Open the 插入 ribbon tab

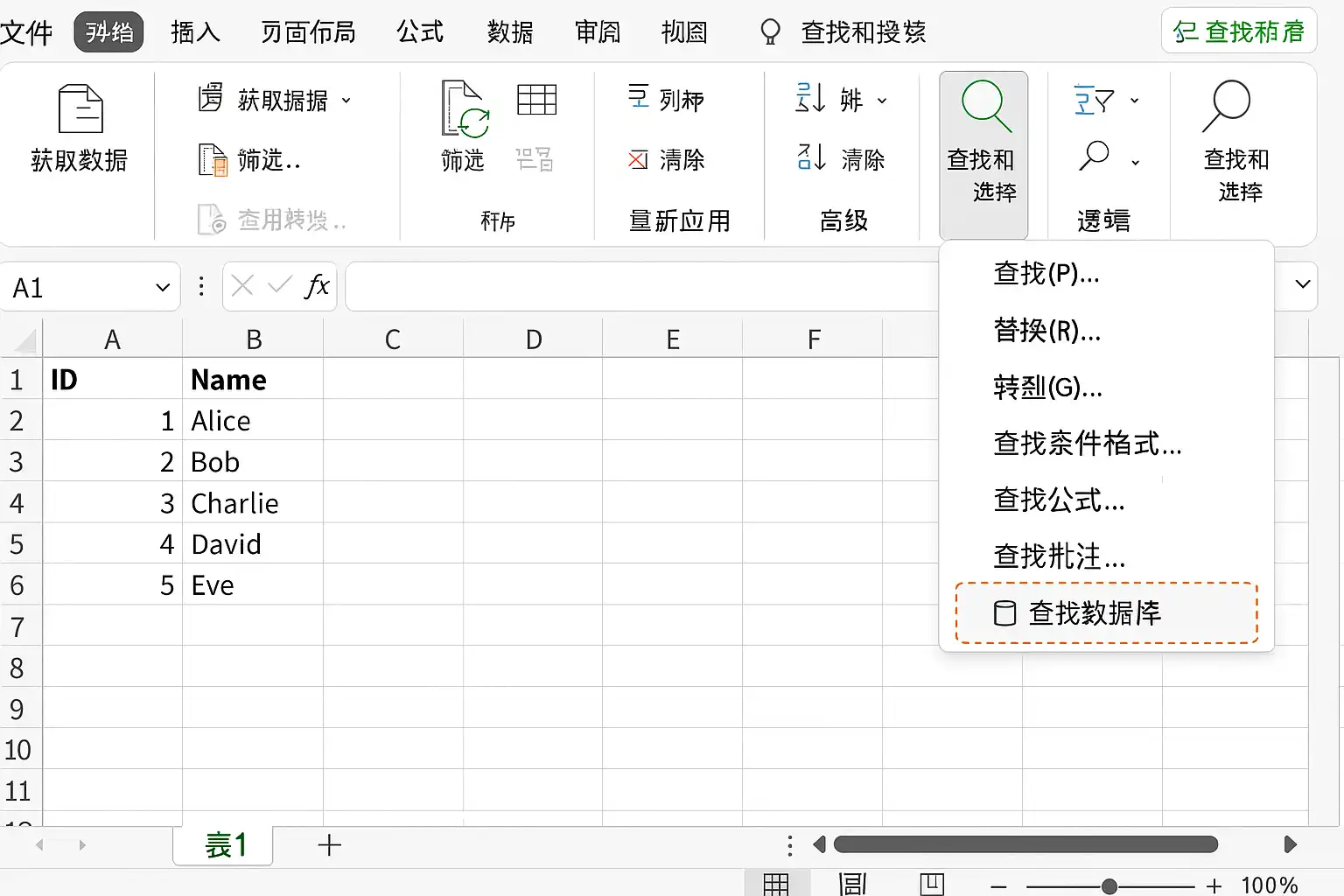click(195, 32)
